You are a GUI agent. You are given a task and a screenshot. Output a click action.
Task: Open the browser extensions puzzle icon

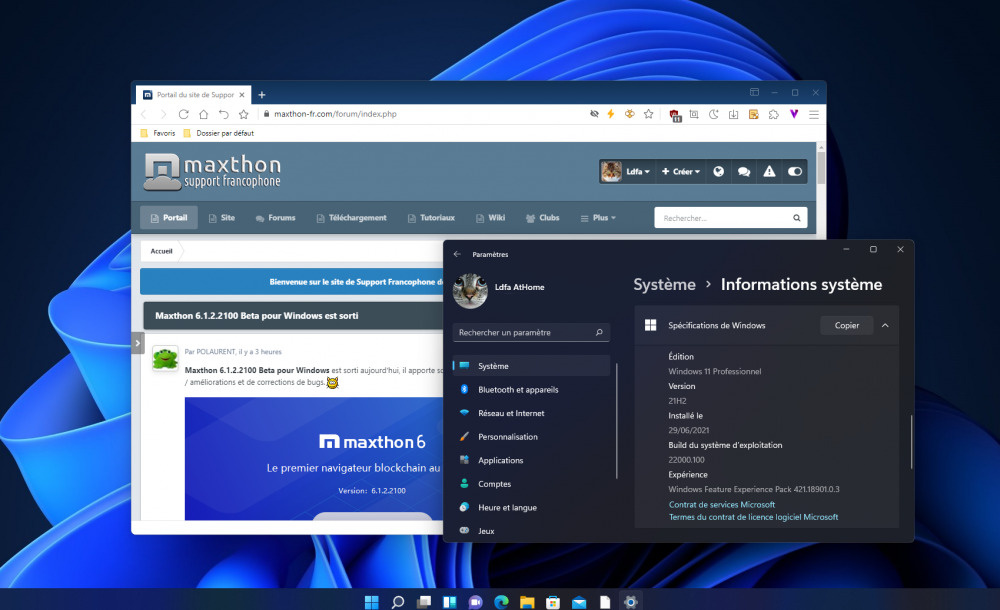coord(773,114)
